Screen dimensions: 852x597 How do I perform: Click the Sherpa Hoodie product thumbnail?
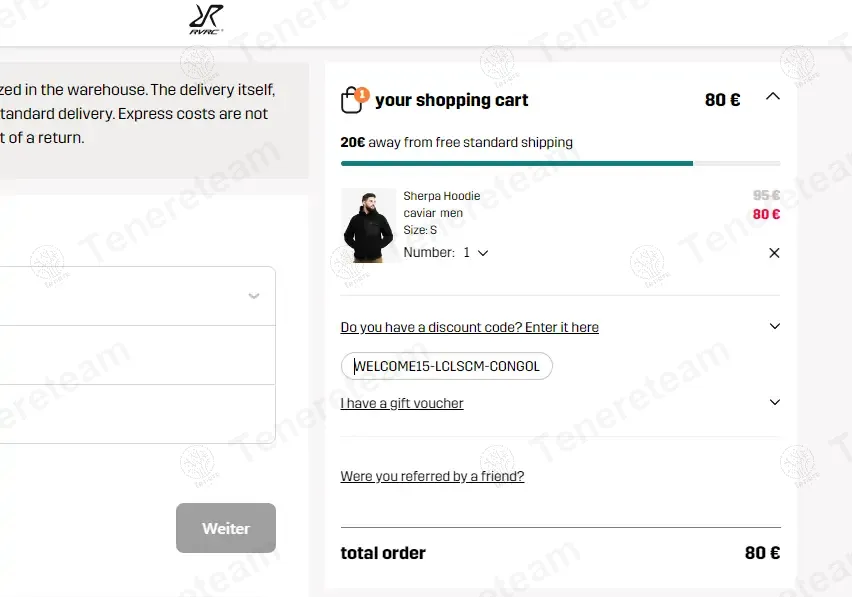click(368, 225)
